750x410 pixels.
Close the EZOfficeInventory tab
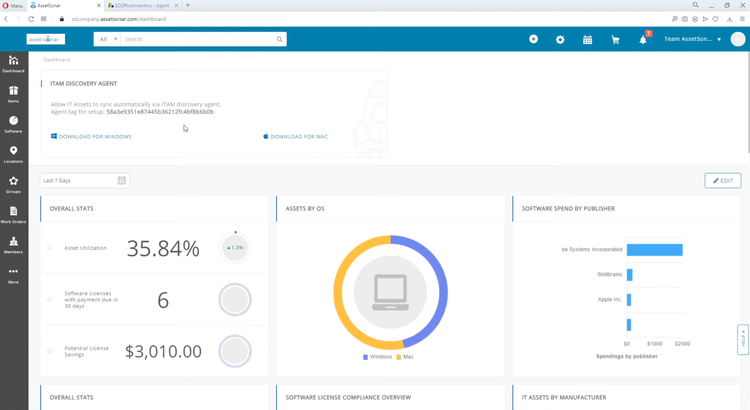[x=176, y=5]
